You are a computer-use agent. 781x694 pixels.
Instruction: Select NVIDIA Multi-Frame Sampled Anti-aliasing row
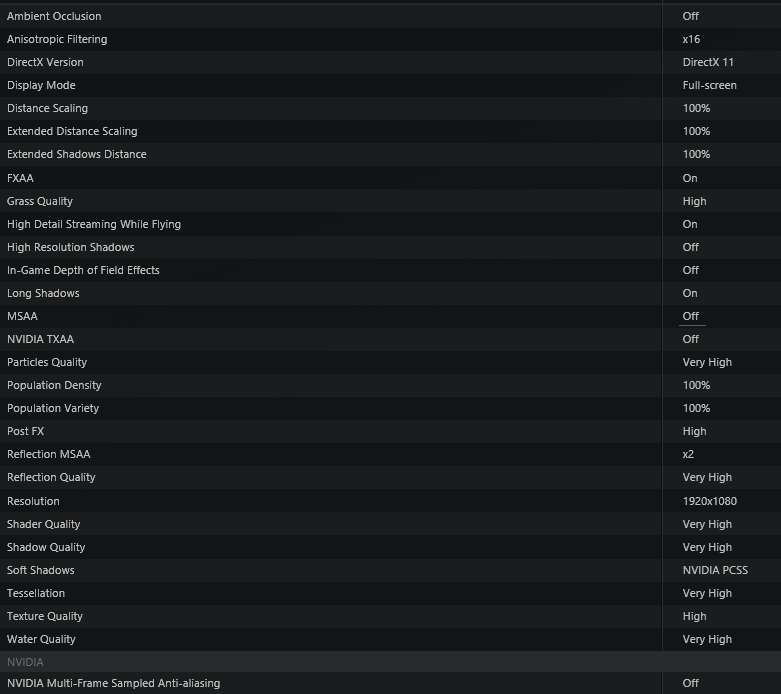[x=390, y=683]
